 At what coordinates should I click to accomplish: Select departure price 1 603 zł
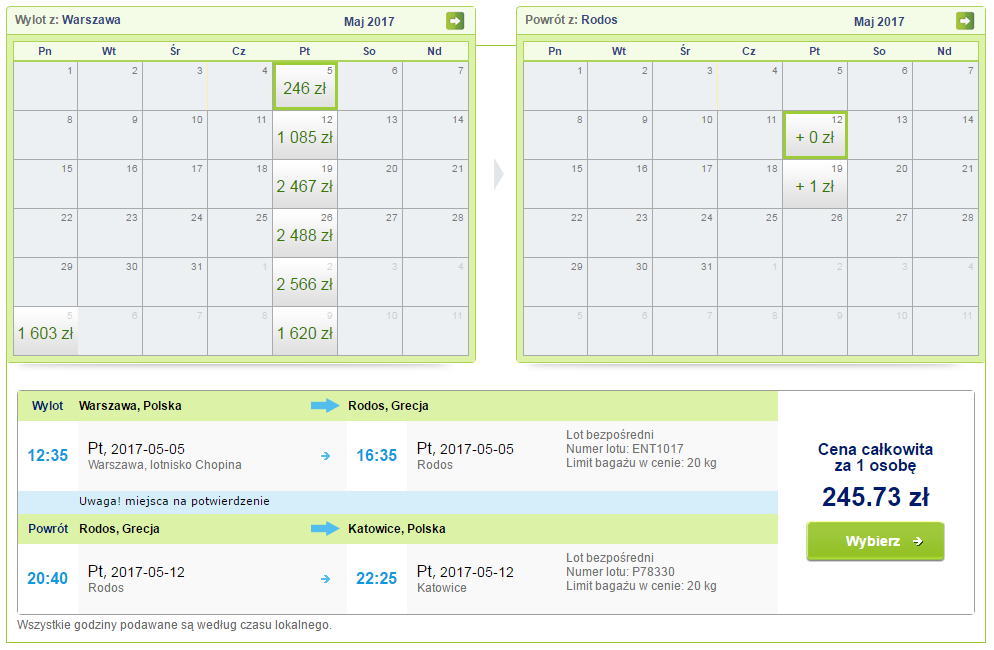[46, 331]
